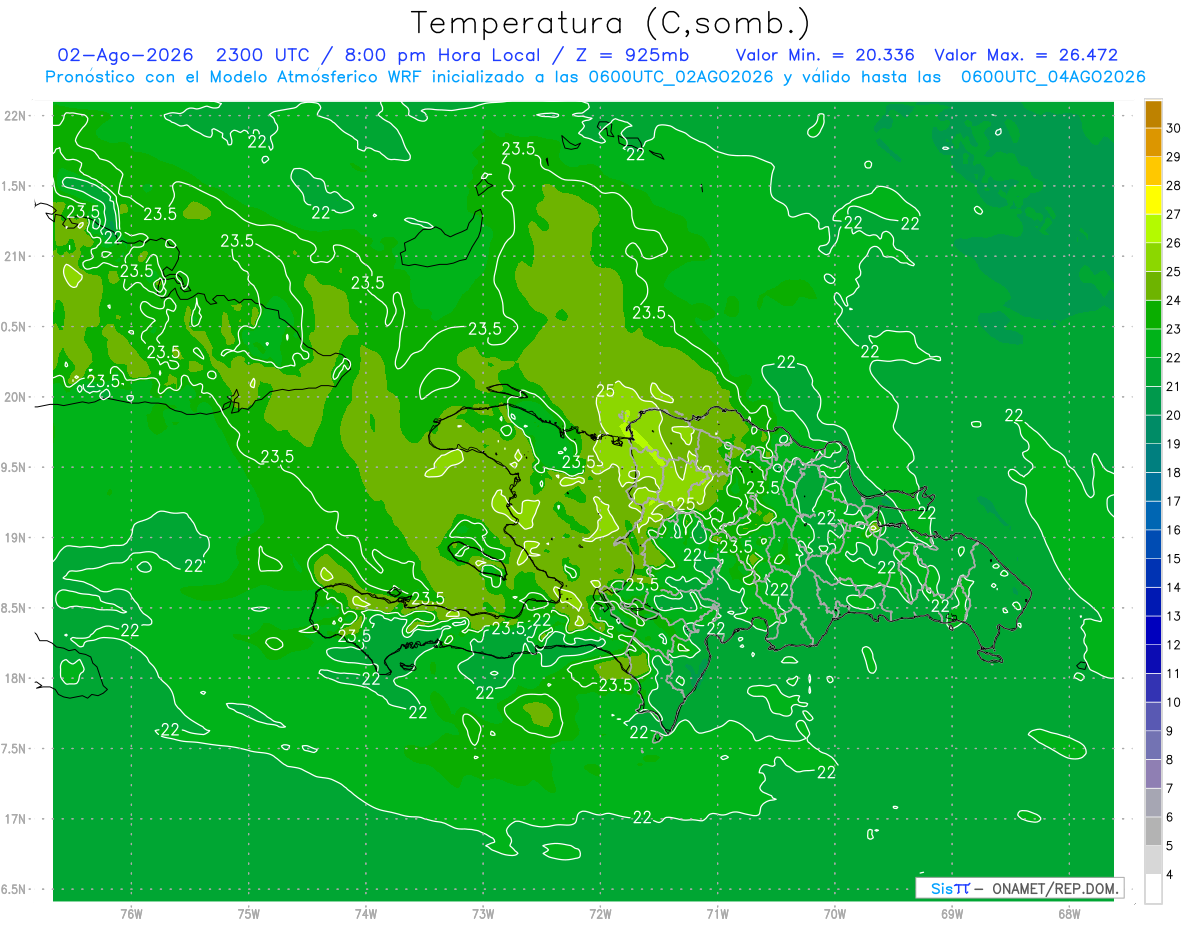1200x927 pixels.
Task: Click the legend number "27" on the color scale
Action: 1174,214
